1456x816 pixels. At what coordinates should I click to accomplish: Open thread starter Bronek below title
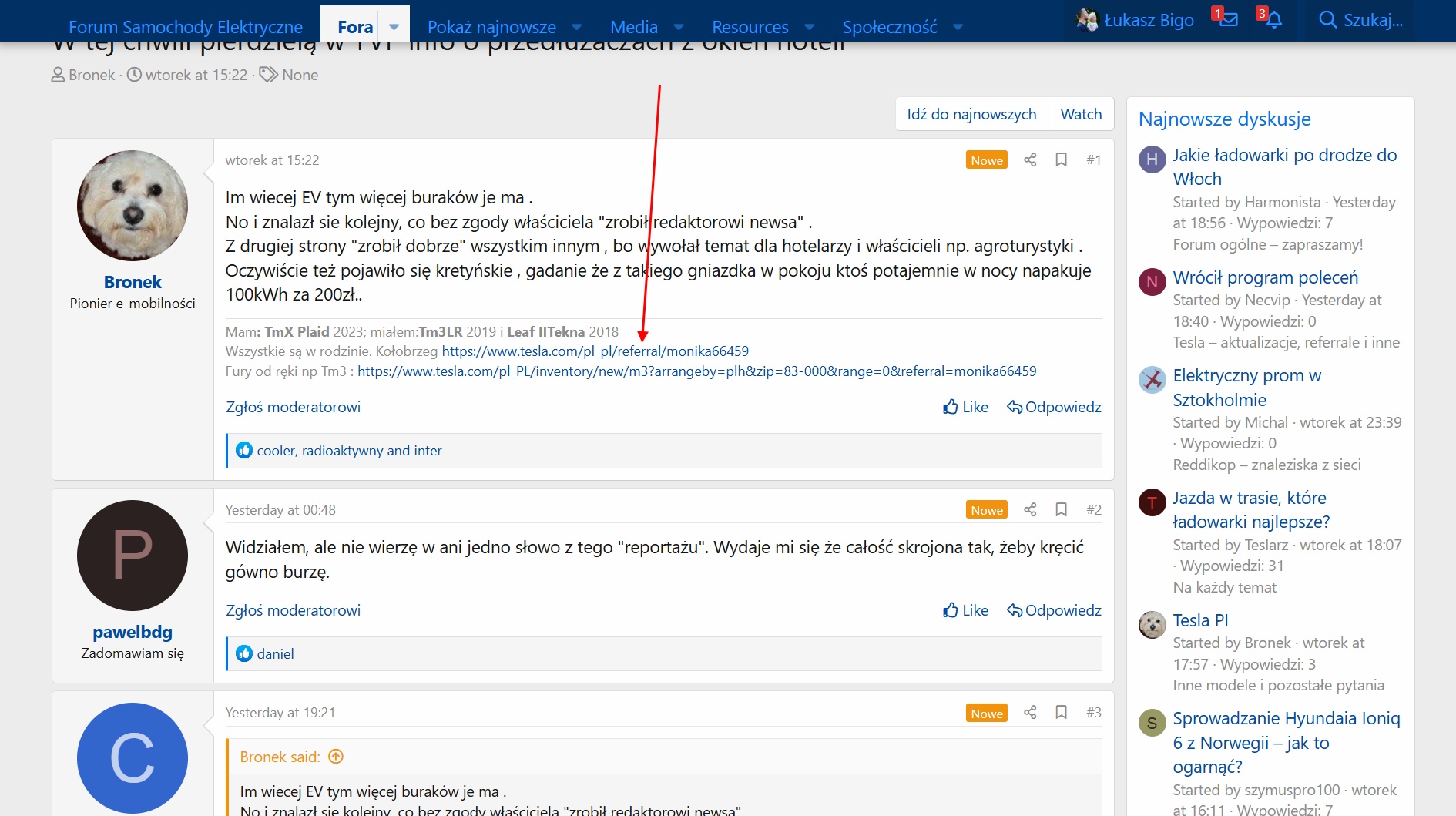[91, 75]
